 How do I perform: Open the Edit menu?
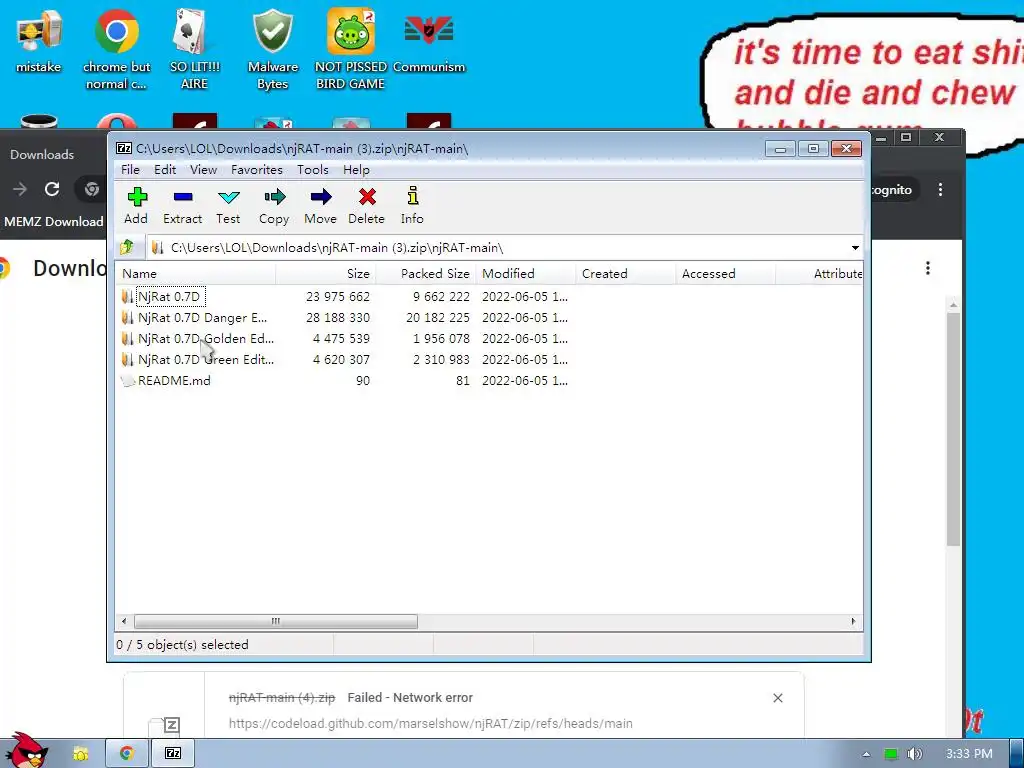tap(165, 170)
